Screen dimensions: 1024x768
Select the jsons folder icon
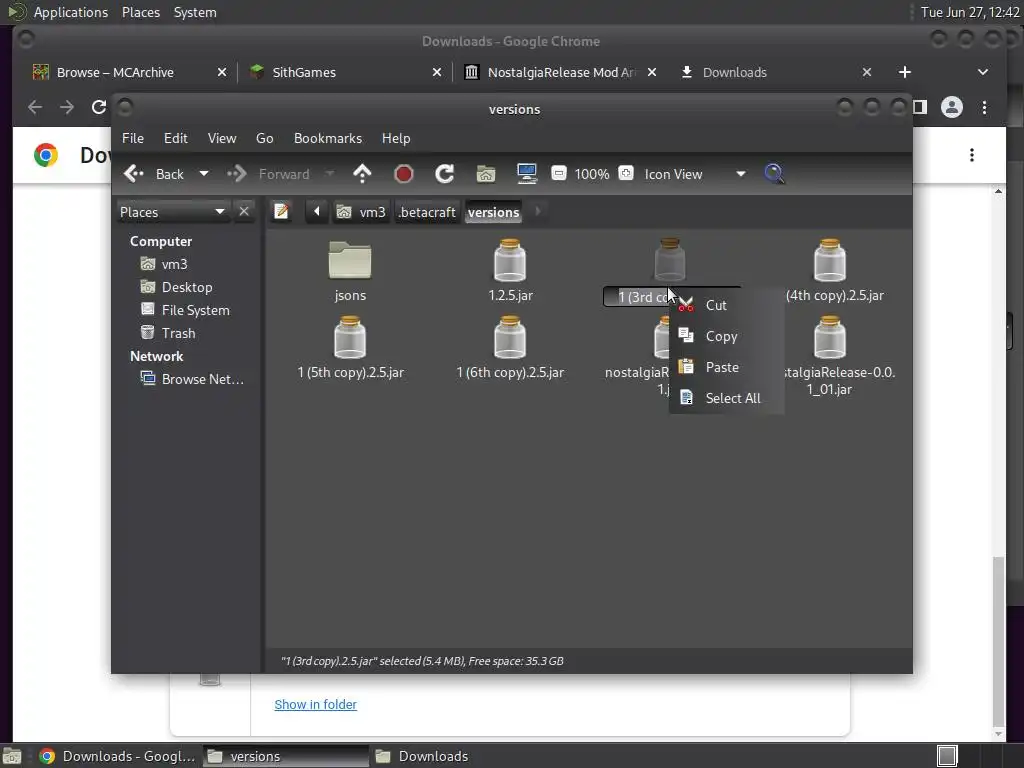point(350,260)
